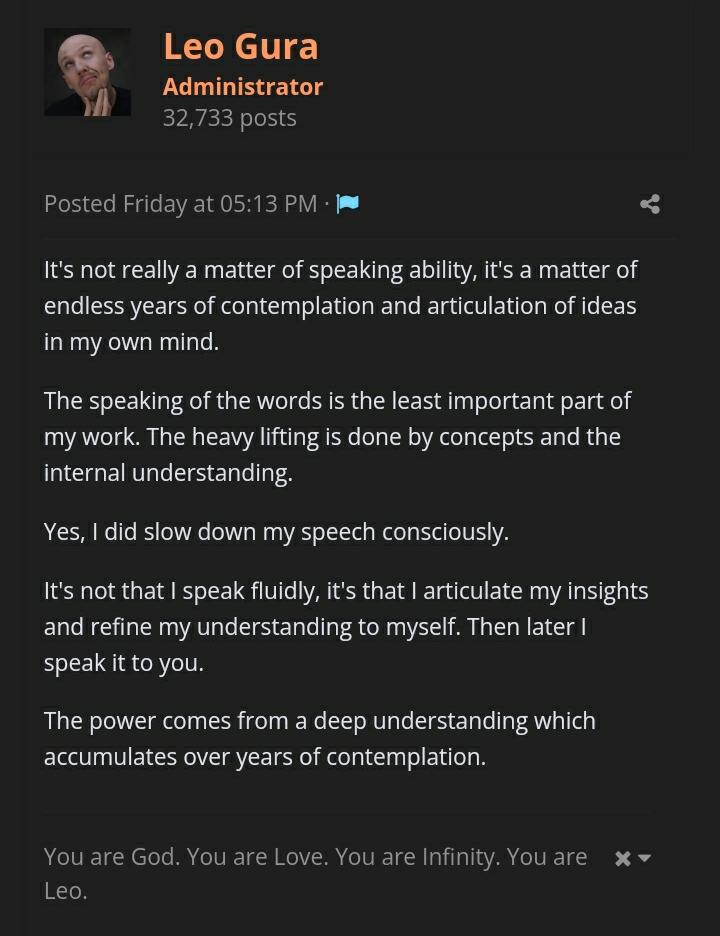Click the word 'Leo.' ending the signature
This screenshot has width=720, height=936.
tap(66, 891)
